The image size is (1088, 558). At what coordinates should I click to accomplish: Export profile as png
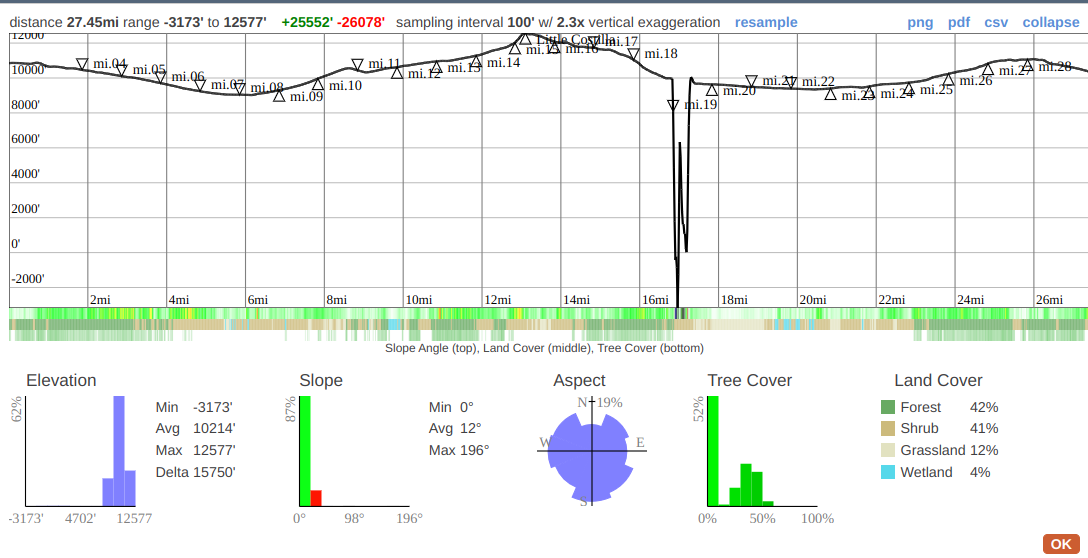coord(920,22)
